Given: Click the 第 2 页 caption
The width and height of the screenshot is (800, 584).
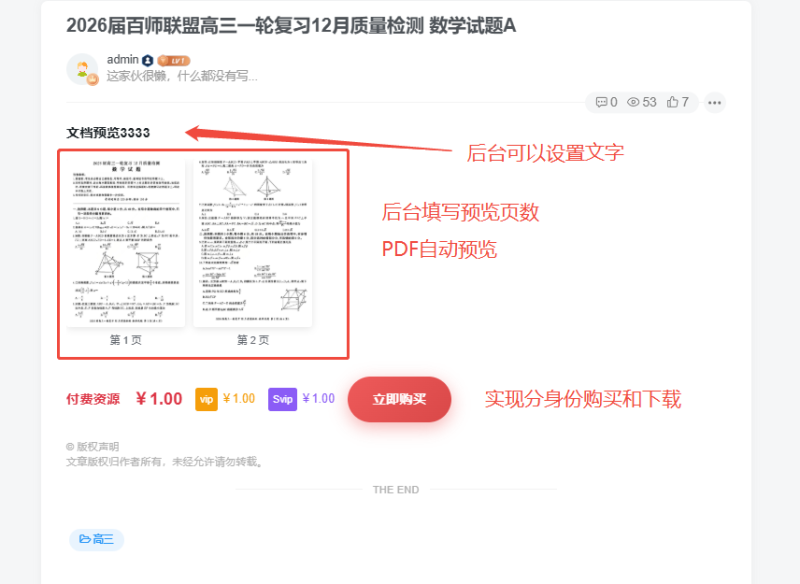Looking at the screenshot, I should (x=253, y=340).
